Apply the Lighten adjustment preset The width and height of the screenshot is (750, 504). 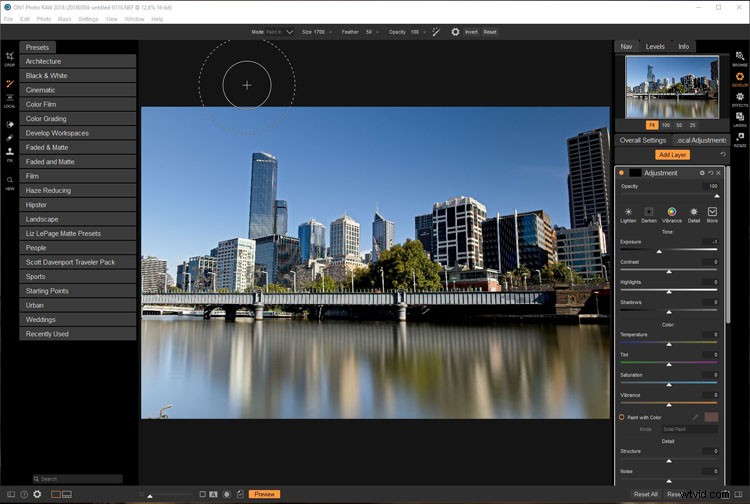[x=628, y=214]
